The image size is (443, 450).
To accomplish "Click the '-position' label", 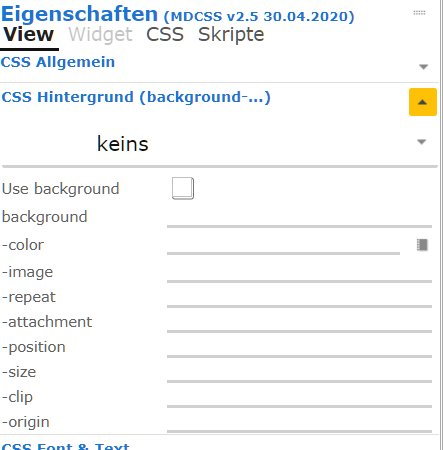I will (x=34, y=347).
